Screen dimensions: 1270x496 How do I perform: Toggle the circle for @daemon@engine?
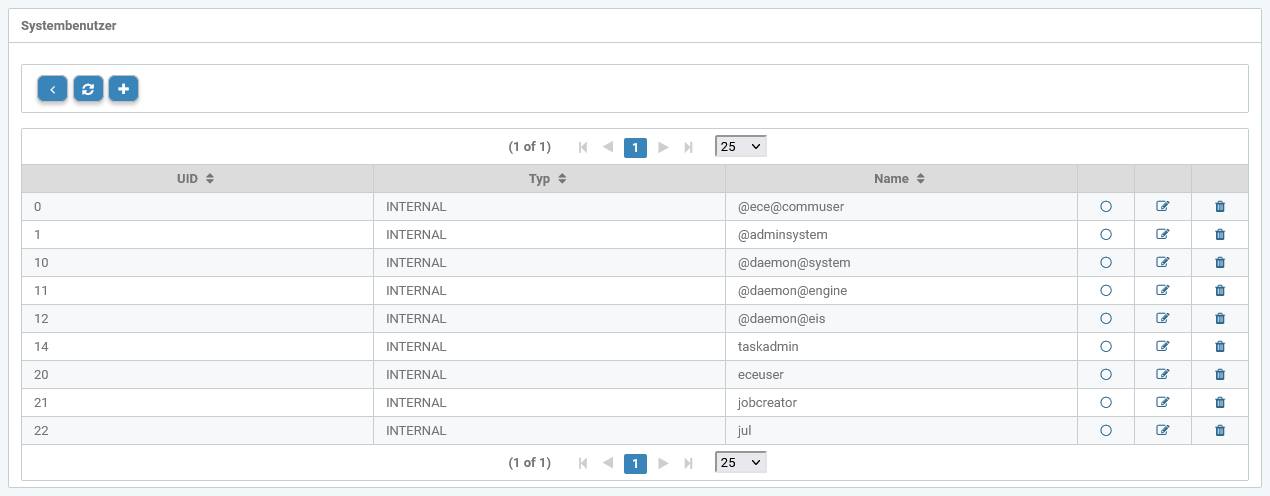click(x=1106, y=291)
